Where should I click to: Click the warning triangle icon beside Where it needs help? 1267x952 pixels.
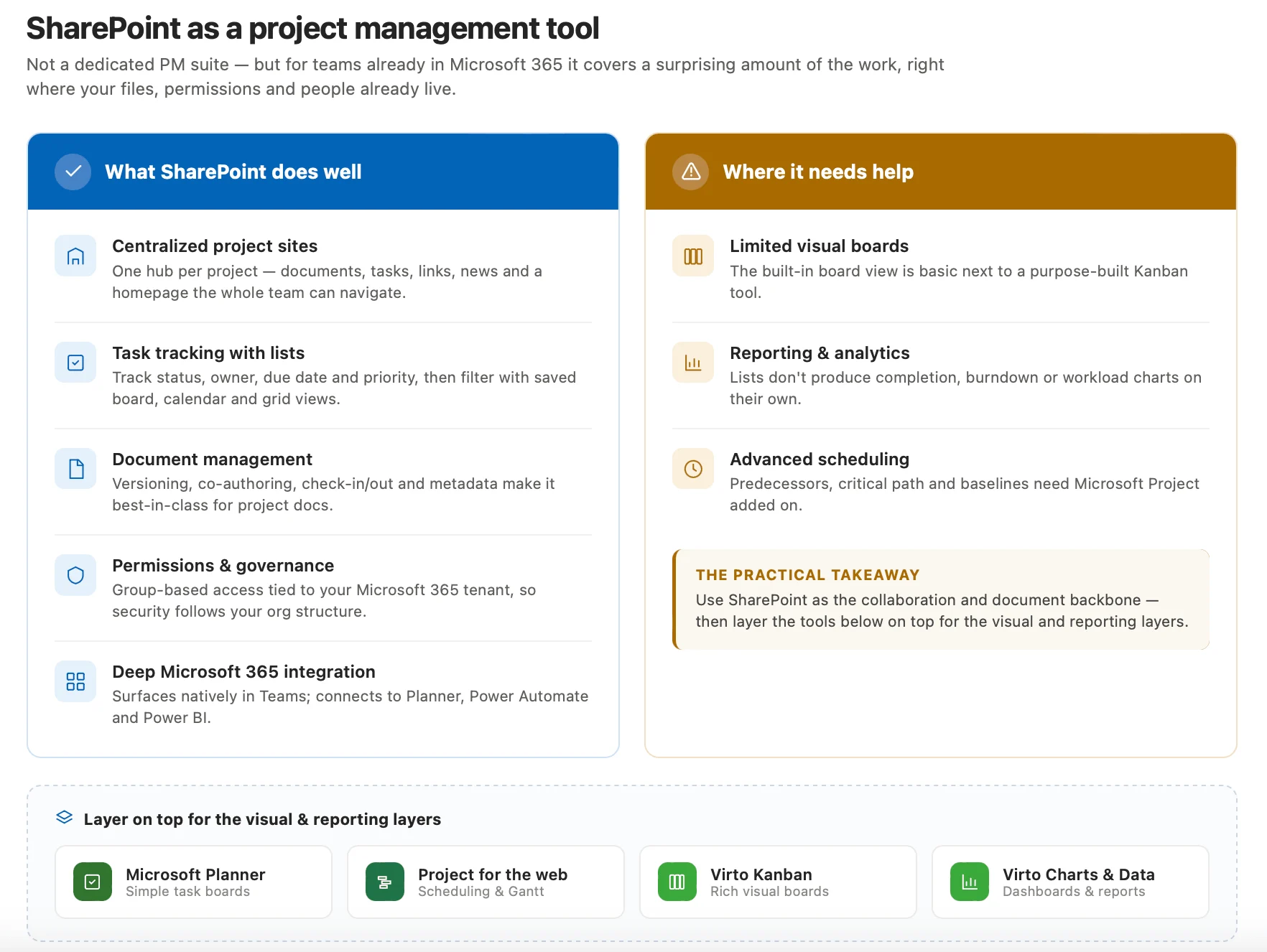click(690, 172)
